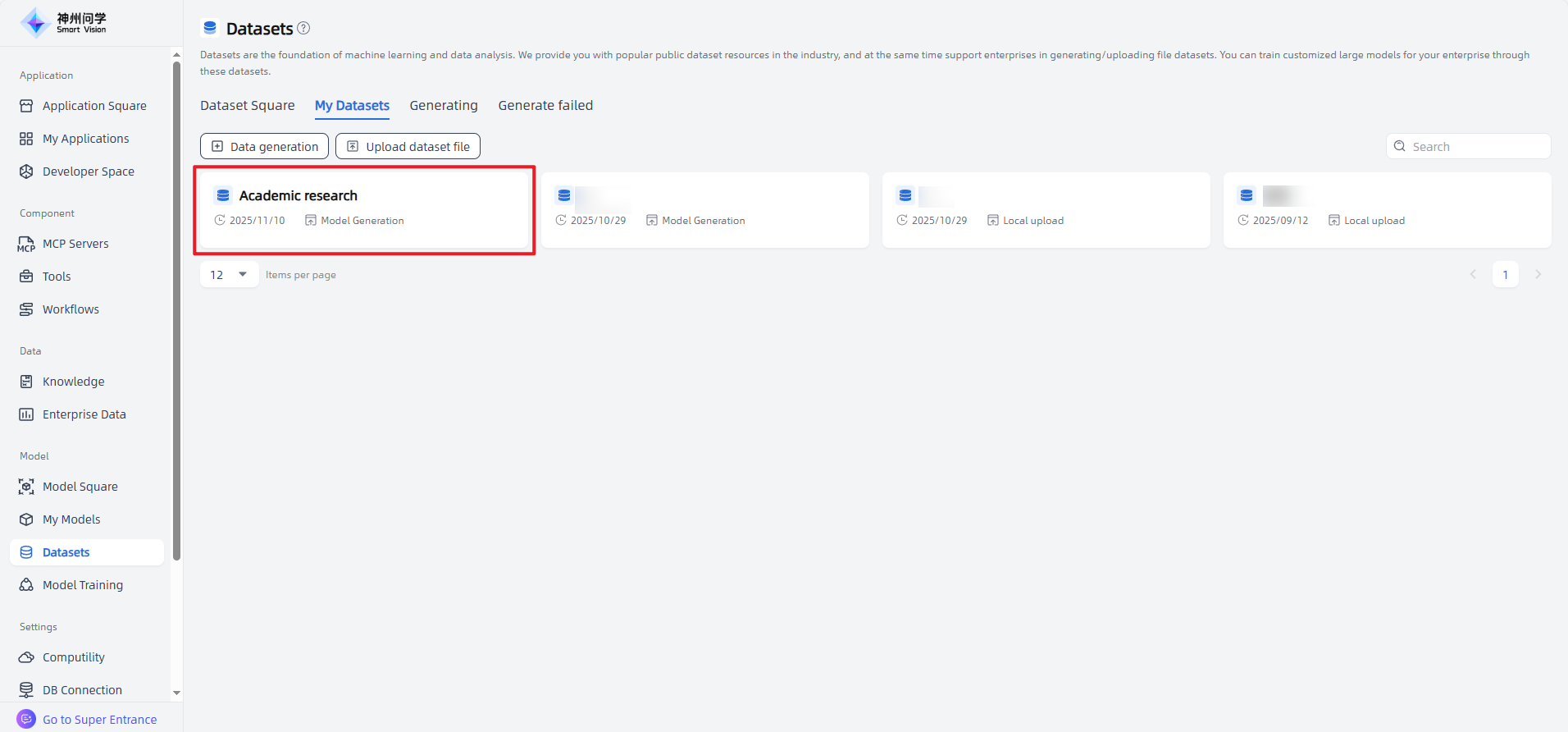Screen dimensions: 1568x732
Task: Click the Smart Vision logo
Action: pyautogui.click(x=64, y=23)
